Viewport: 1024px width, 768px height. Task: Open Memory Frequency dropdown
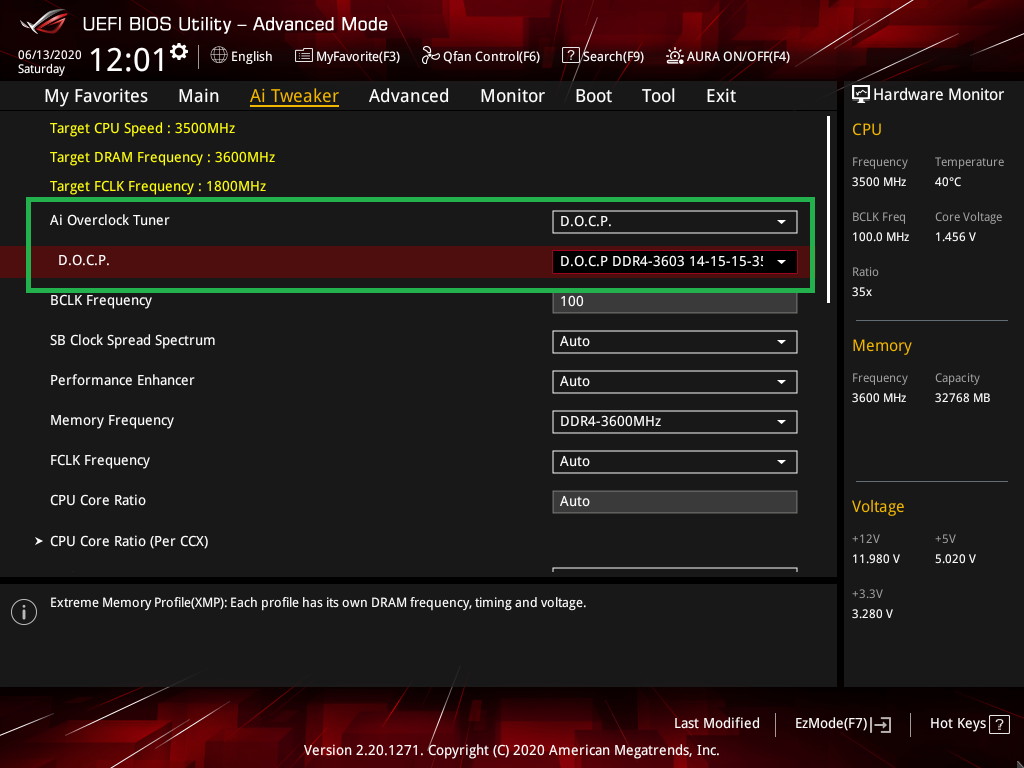click(x=674, y=421)
